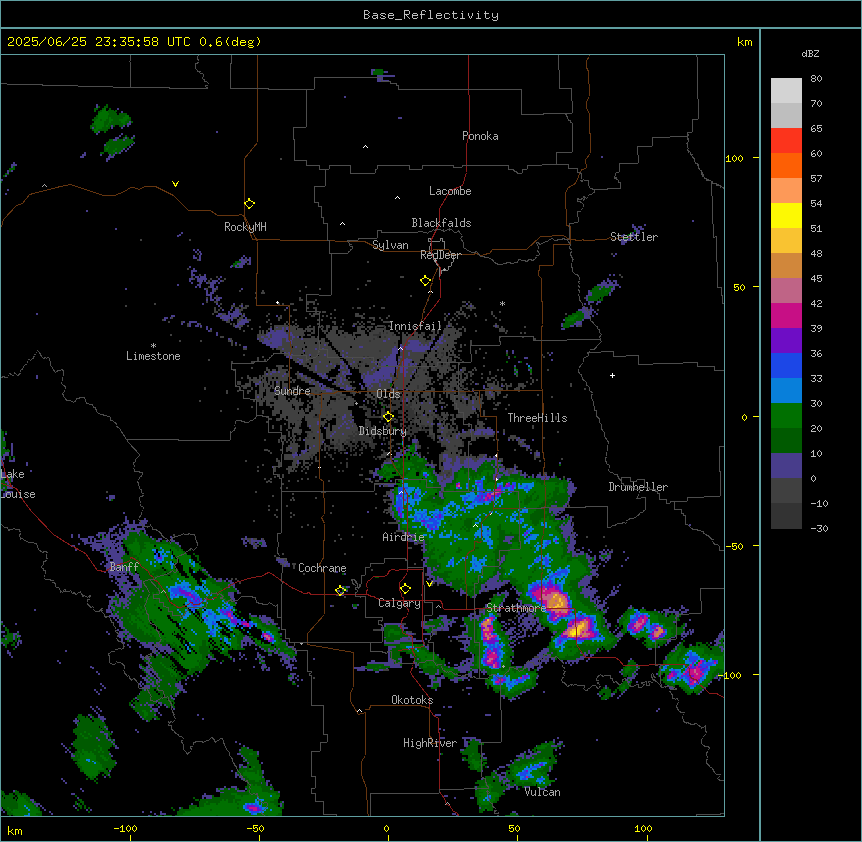Click the Calgary city label

click(x=399, y=603)
